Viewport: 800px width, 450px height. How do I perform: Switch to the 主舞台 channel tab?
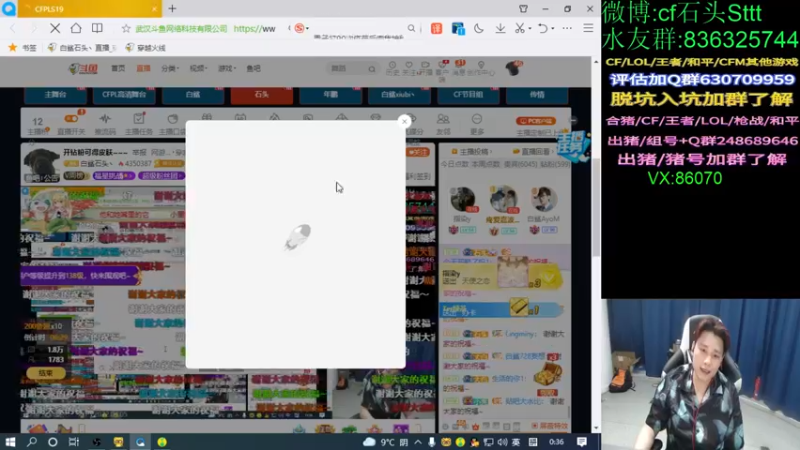pos(55,94)
